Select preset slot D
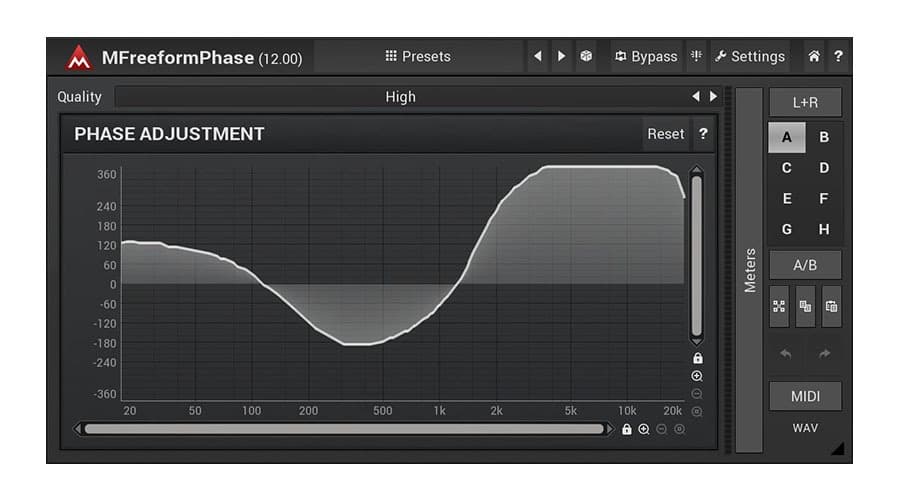This screenshot has height=500, width=900. pyautogui.click(x=824, y=168)
